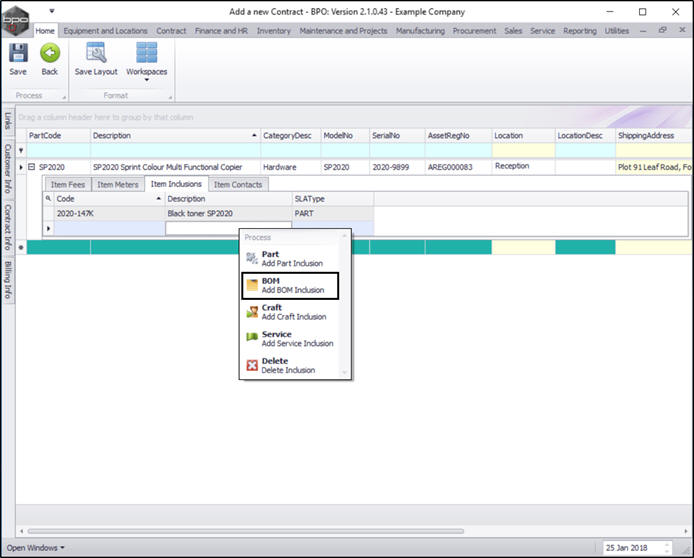The width and height of the screenshot is (694, 558).
Task: Click the SLAType column header
Action: [333, 199]
